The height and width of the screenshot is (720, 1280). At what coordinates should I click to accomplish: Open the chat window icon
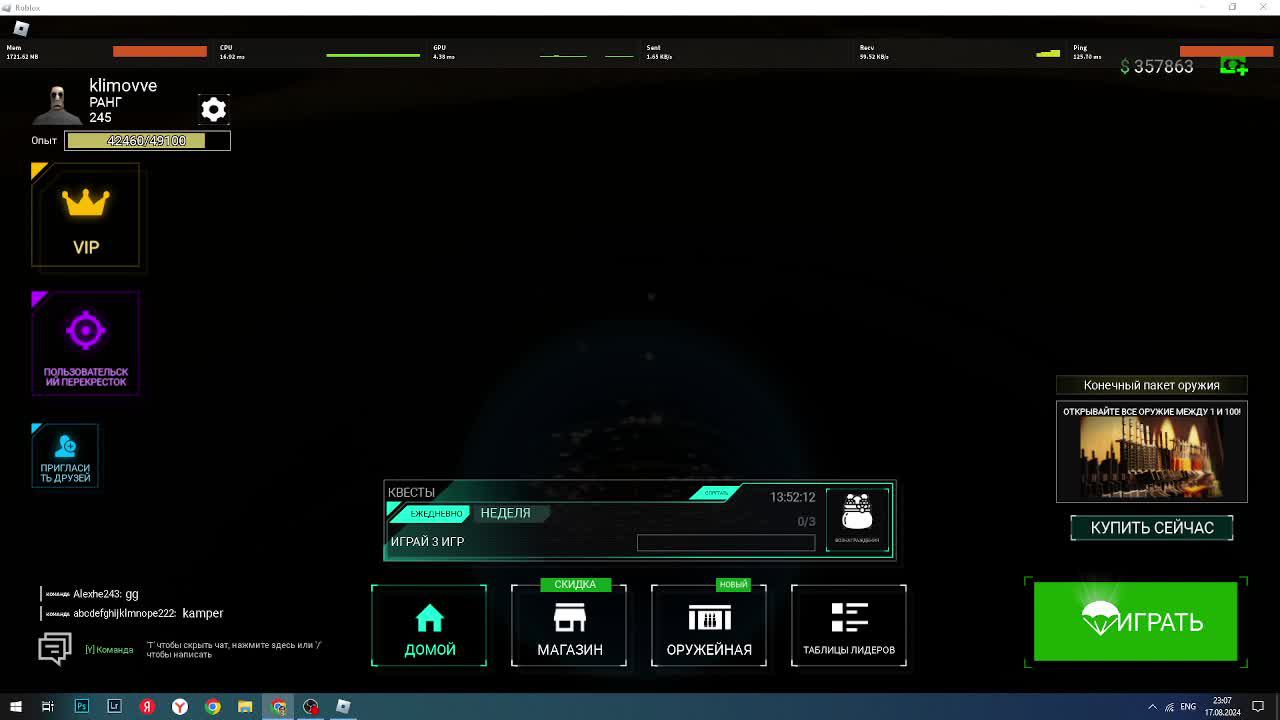[55, 649]
